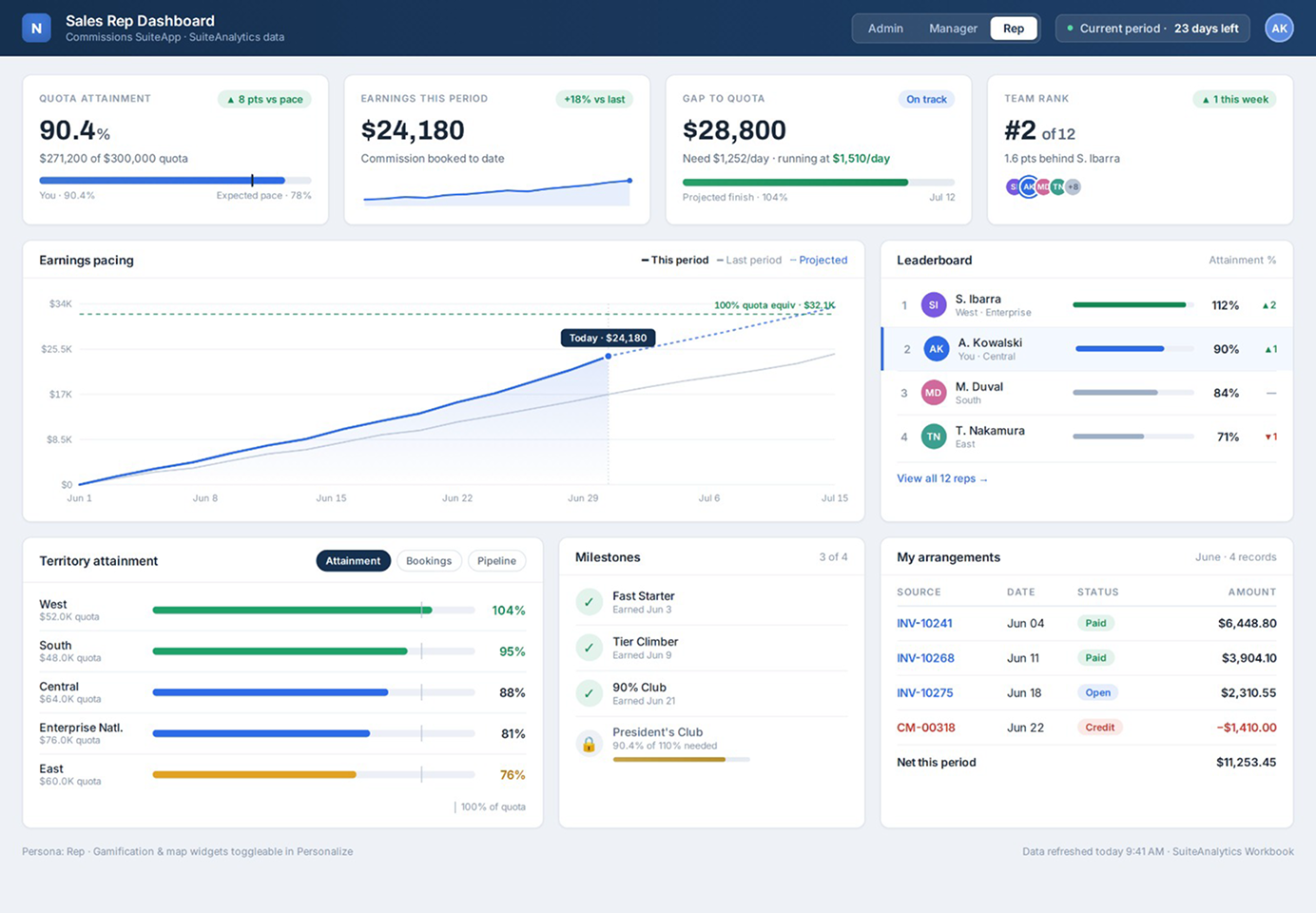Click the SI avatar for S. Ibarra
Viewport: 1316px width, 913px height.
click(x=934, y=305)
